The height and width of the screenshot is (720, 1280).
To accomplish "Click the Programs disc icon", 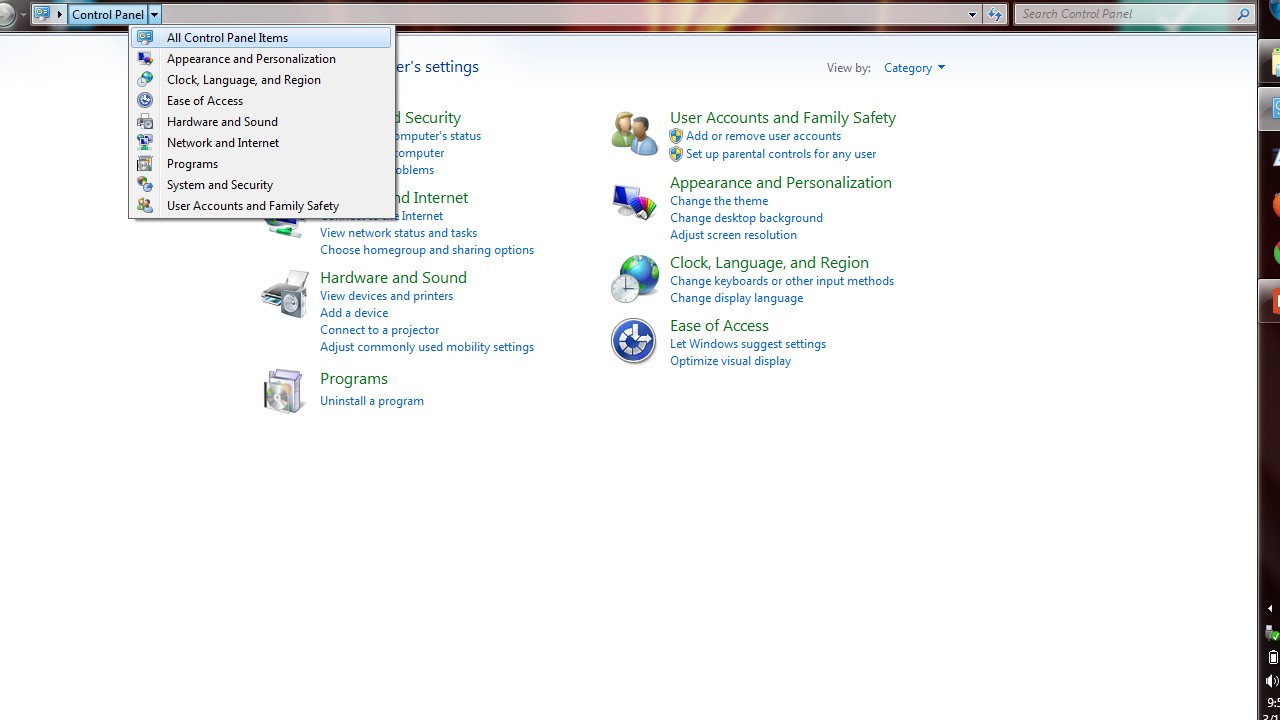I will click(284, 390).
